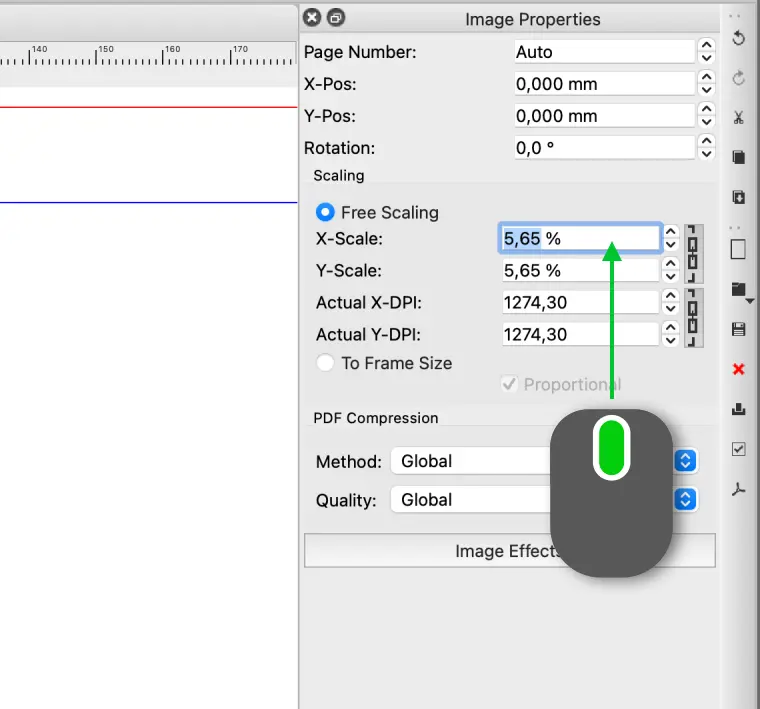The width and height of the screenshot is (760, 709).
Task: Click the red X close document icon
Action: click(738, 369)
